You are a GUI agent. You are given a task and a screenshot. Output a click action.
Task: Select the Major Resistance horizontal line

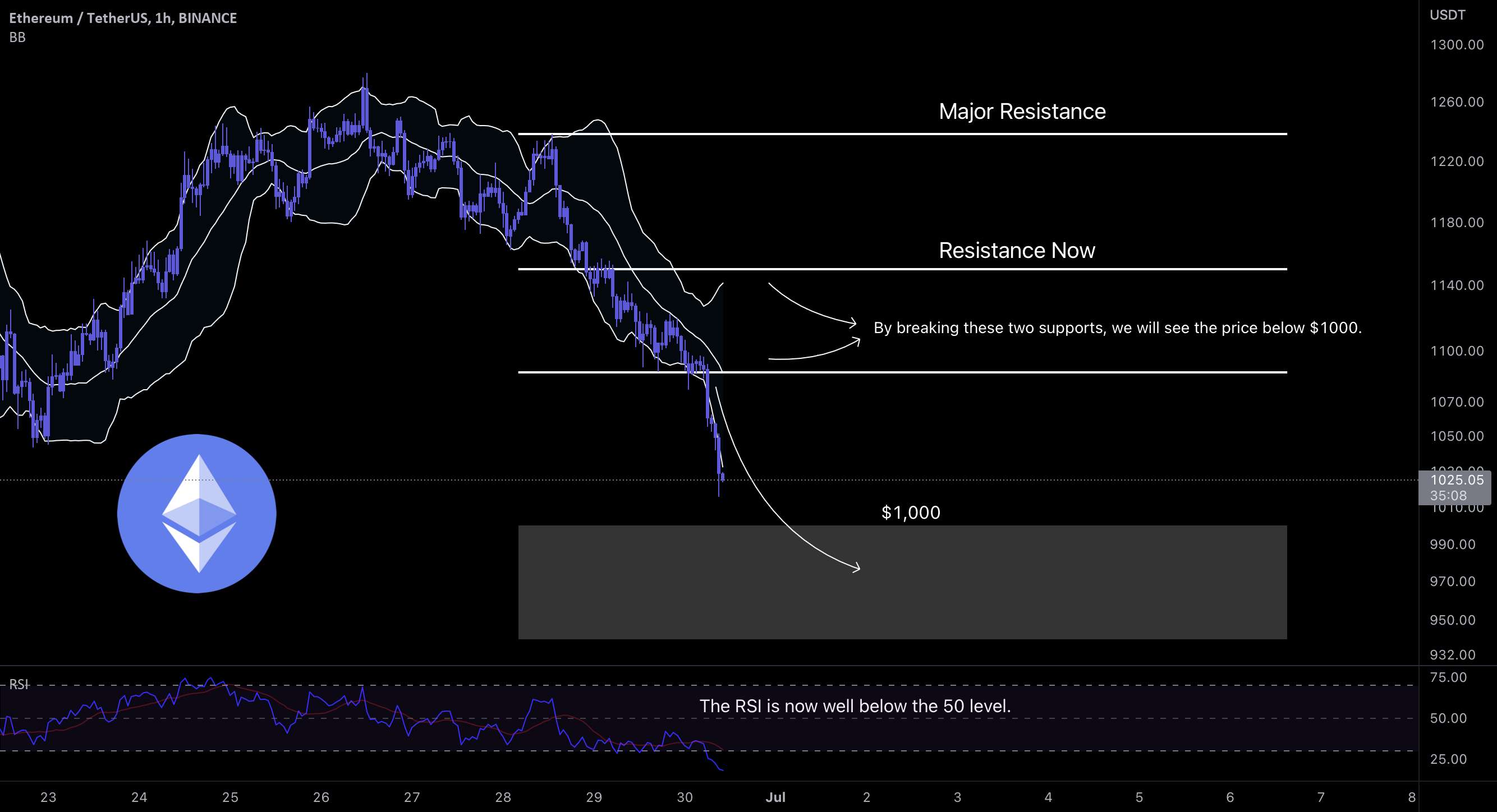902,134
